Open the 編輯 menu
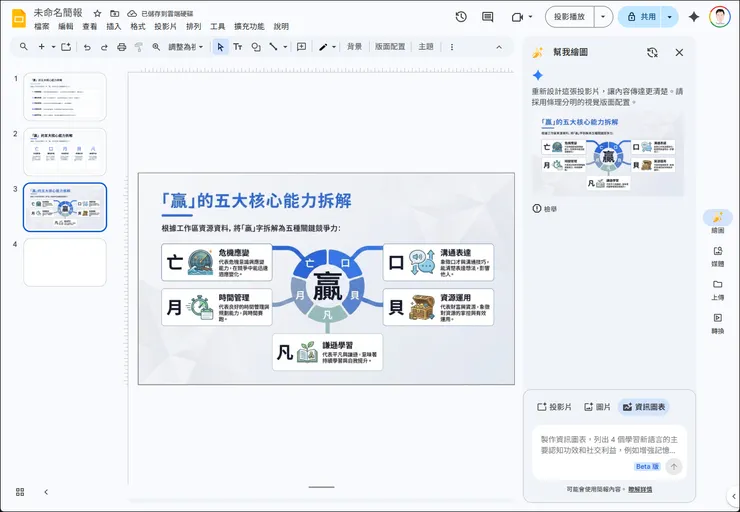The image size is (740, 512). 66,26
